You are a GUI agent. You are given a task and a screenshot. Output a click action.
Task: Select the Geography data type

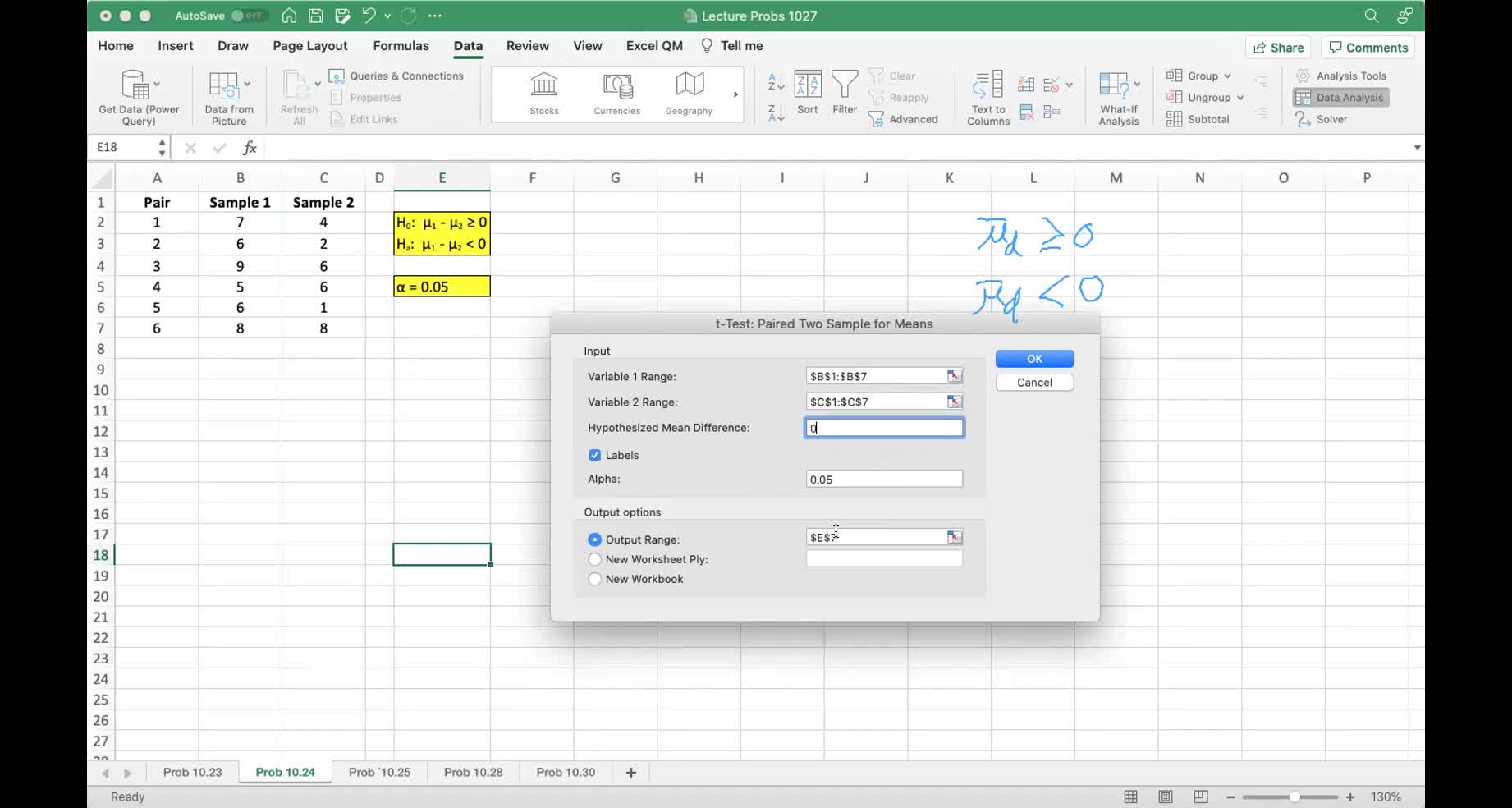(690, 93)
